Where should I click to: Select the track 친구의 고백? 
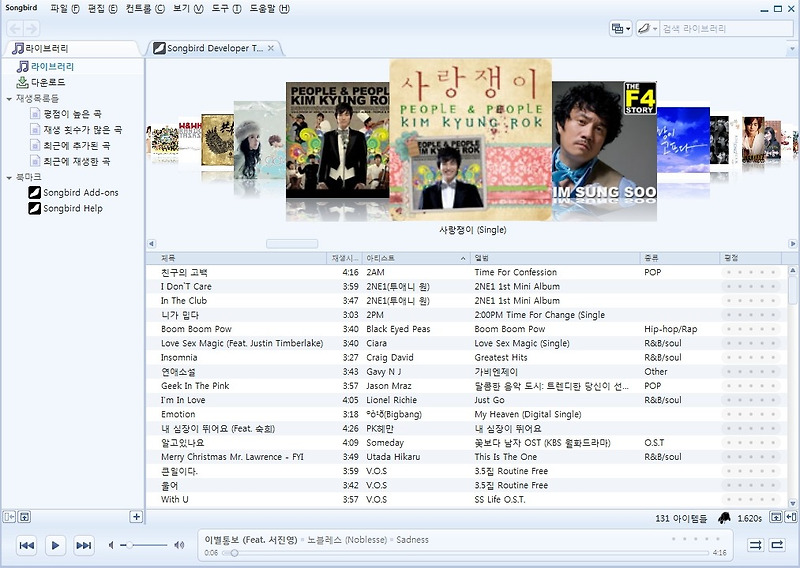[x=466, y=273]
